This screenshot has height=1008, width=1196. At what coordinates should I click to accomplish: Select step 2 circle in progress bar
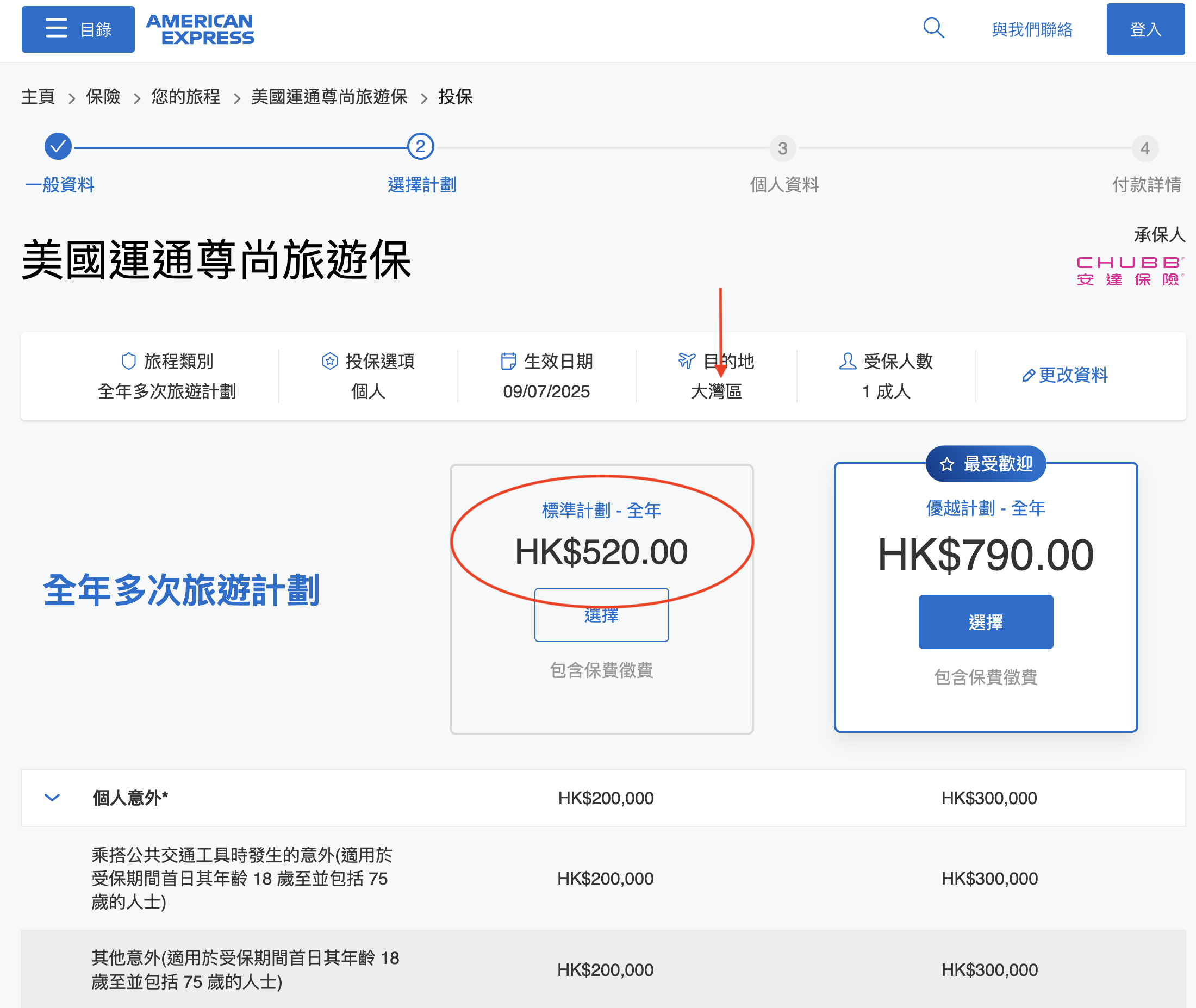pos(421,147)
